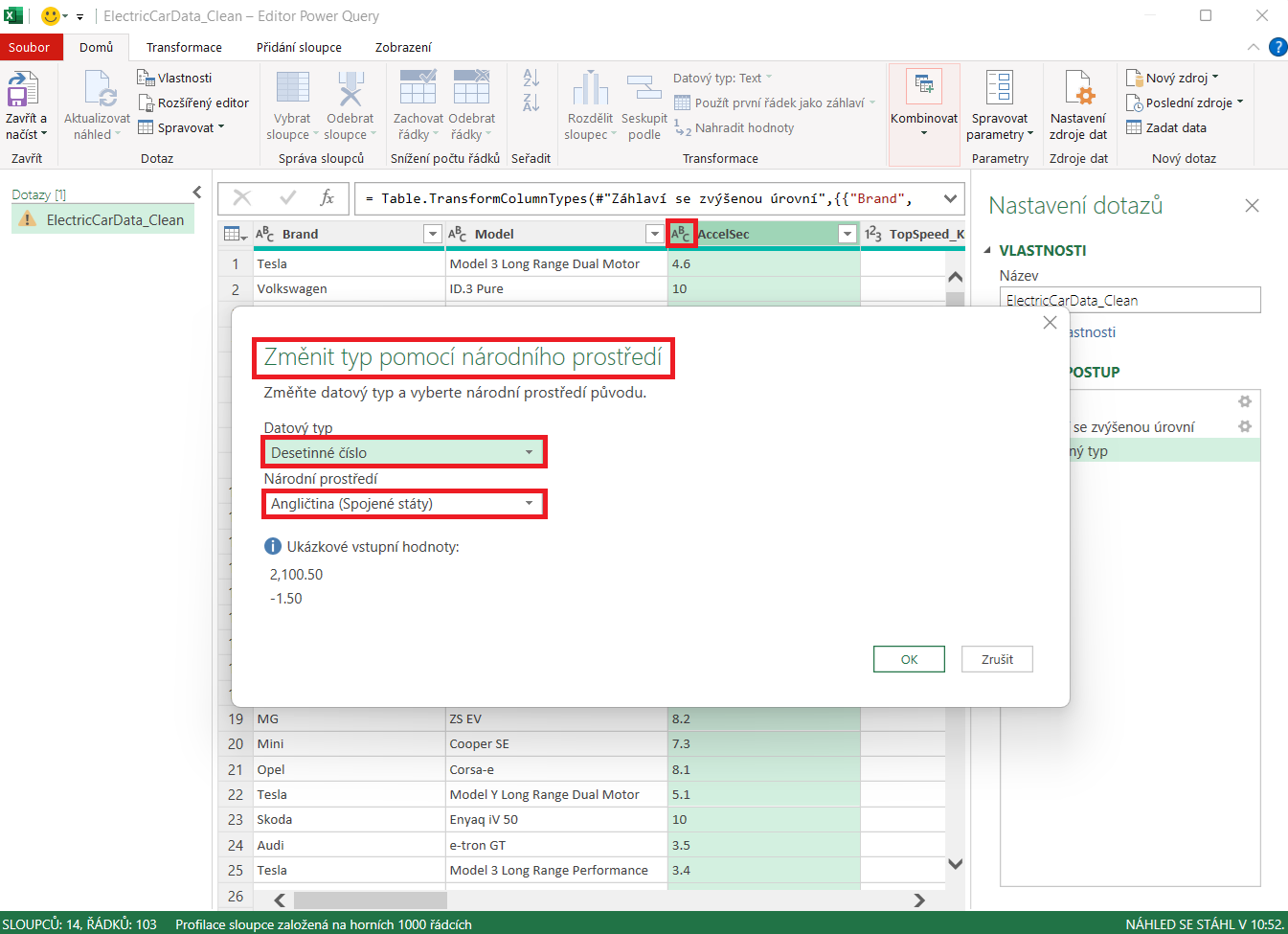Open the Národní prostředí dropdown
The image size is (1288, 934).
(403, 504)
